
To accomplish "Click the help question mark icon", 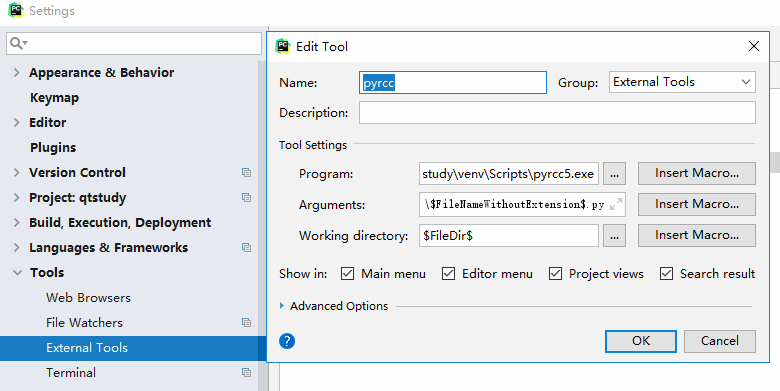I will tap(287, 341).
